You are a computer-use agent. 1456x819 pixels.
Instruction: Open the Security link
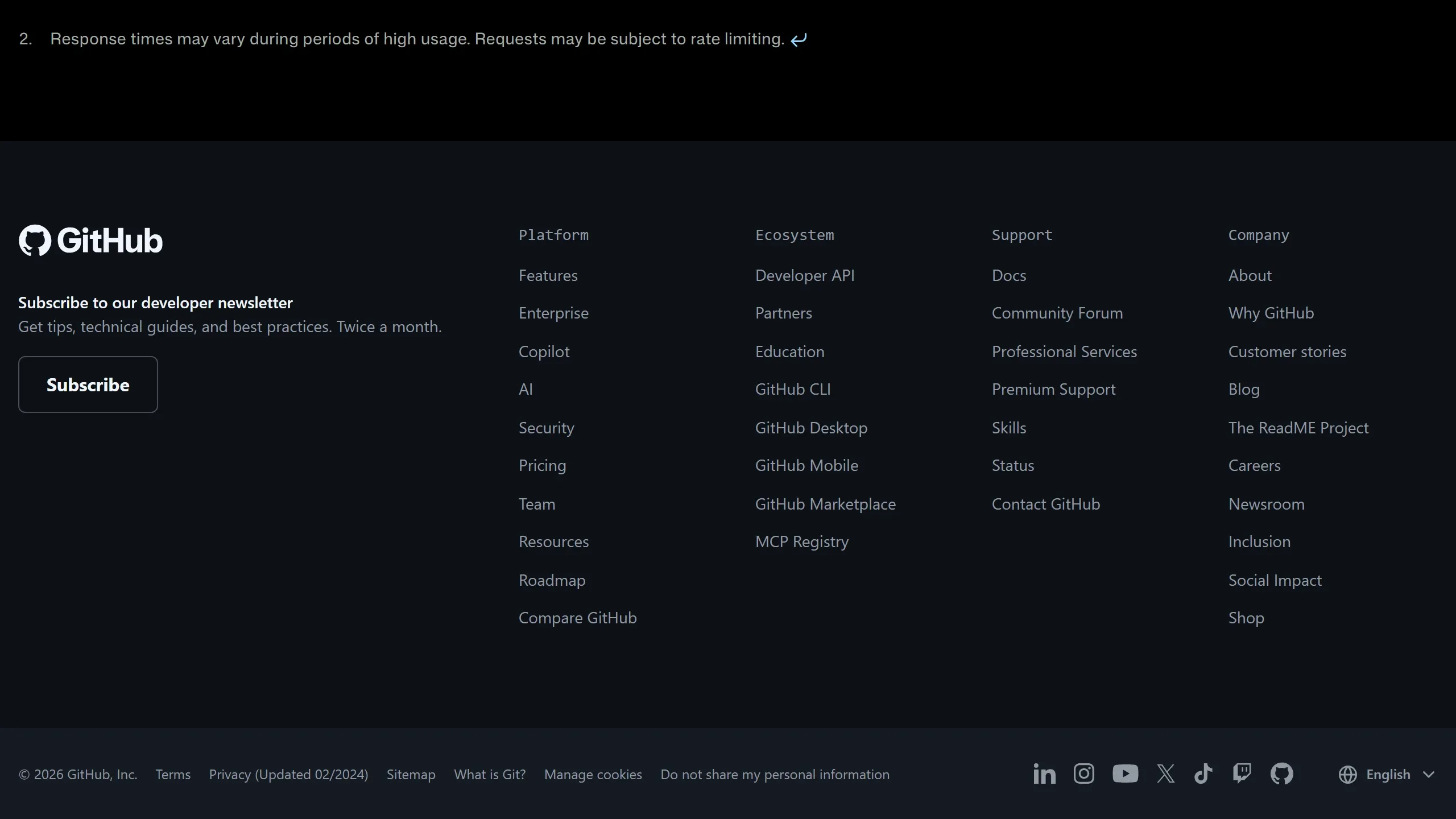tap(546, 428)
